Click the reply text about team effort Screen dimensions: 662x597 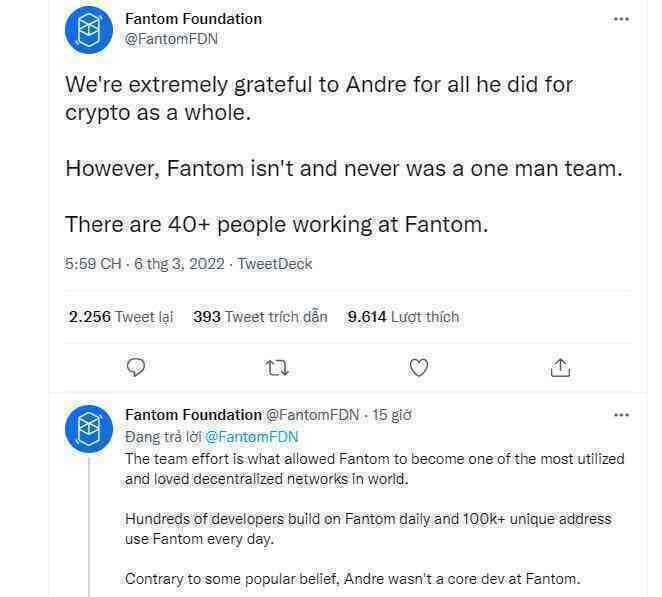[375, 468]
